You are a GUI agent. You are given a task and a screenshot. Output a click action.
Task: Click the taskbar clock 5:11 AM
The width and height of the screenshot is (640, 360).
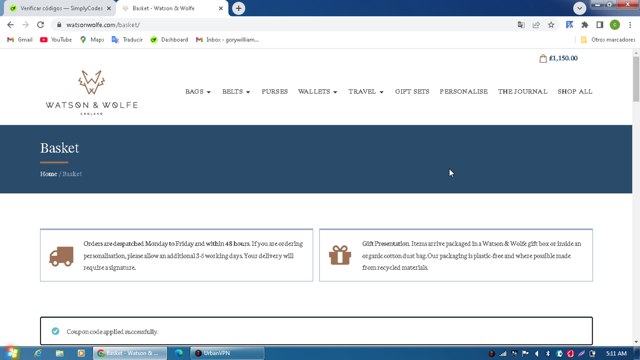point(616,353)
